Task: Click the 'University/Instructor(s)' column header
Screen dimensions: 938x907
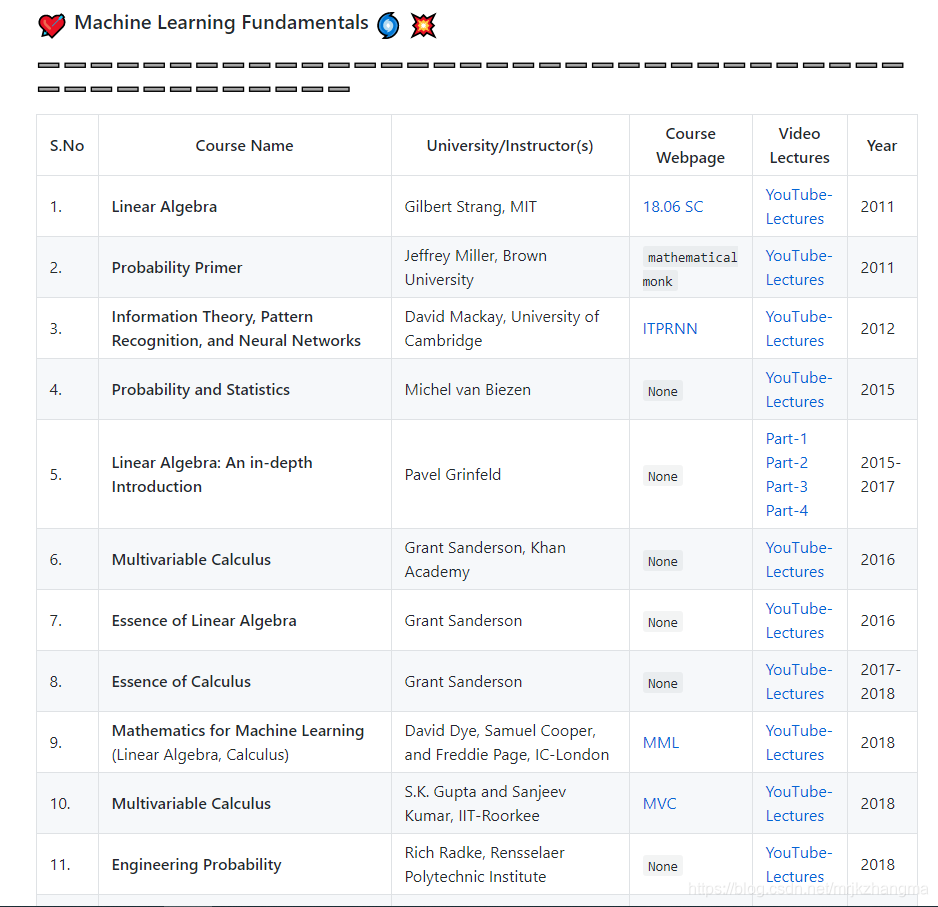Action: pos(510,145)
